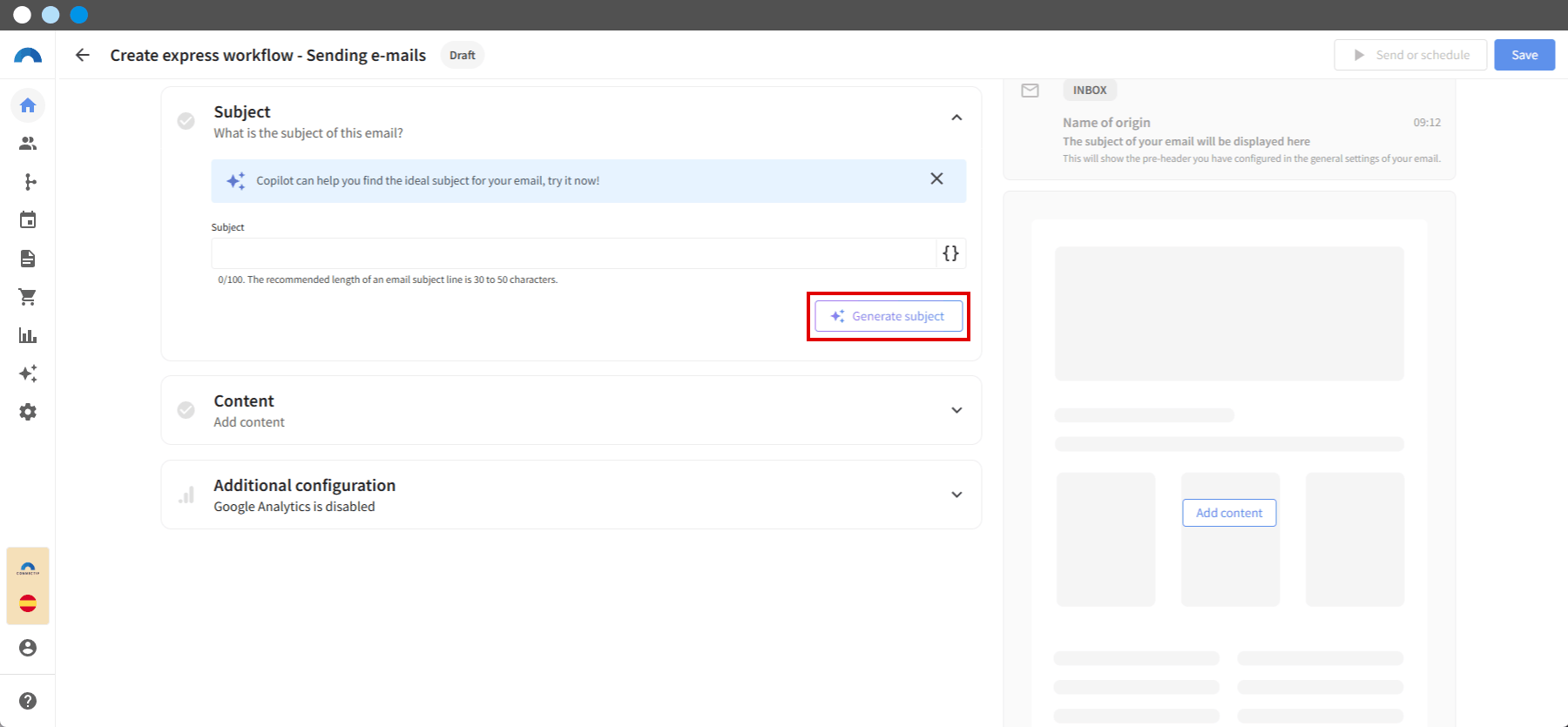Expand the Additional configuration section

pyautogui.click(x=956, y=495)
